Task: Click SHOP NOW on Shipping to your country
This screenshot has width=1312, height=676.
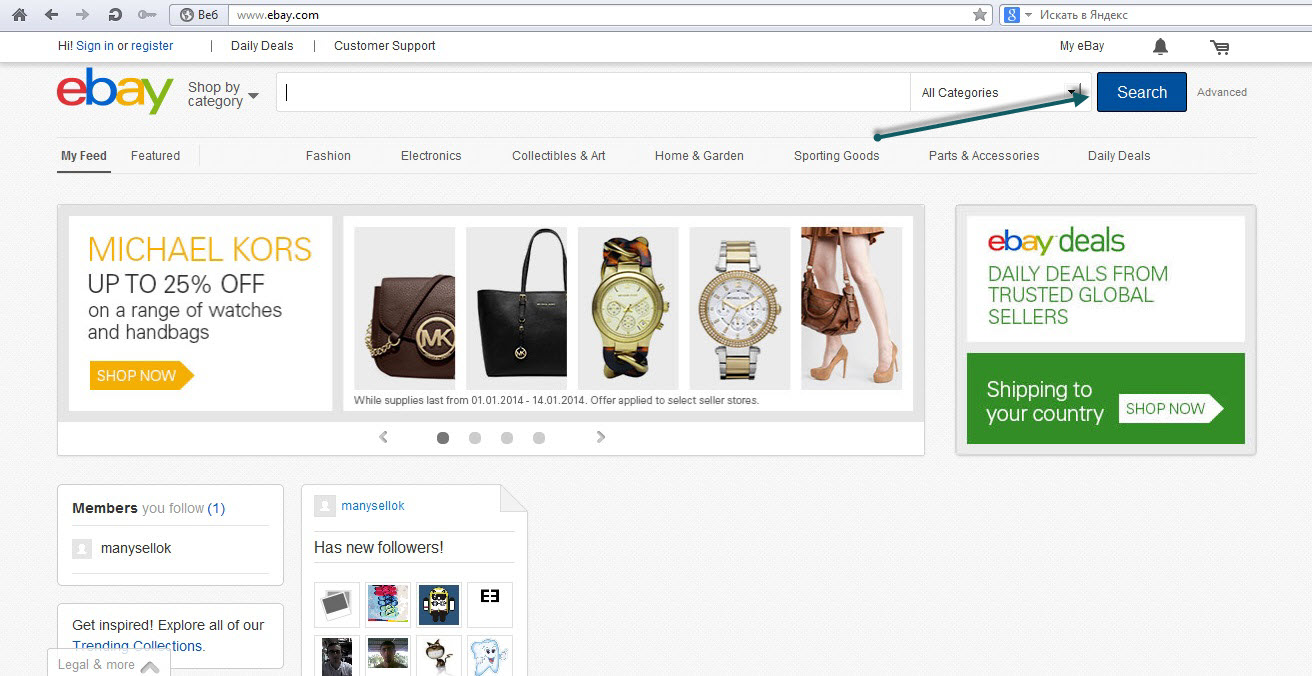Action: (1171, 408)
